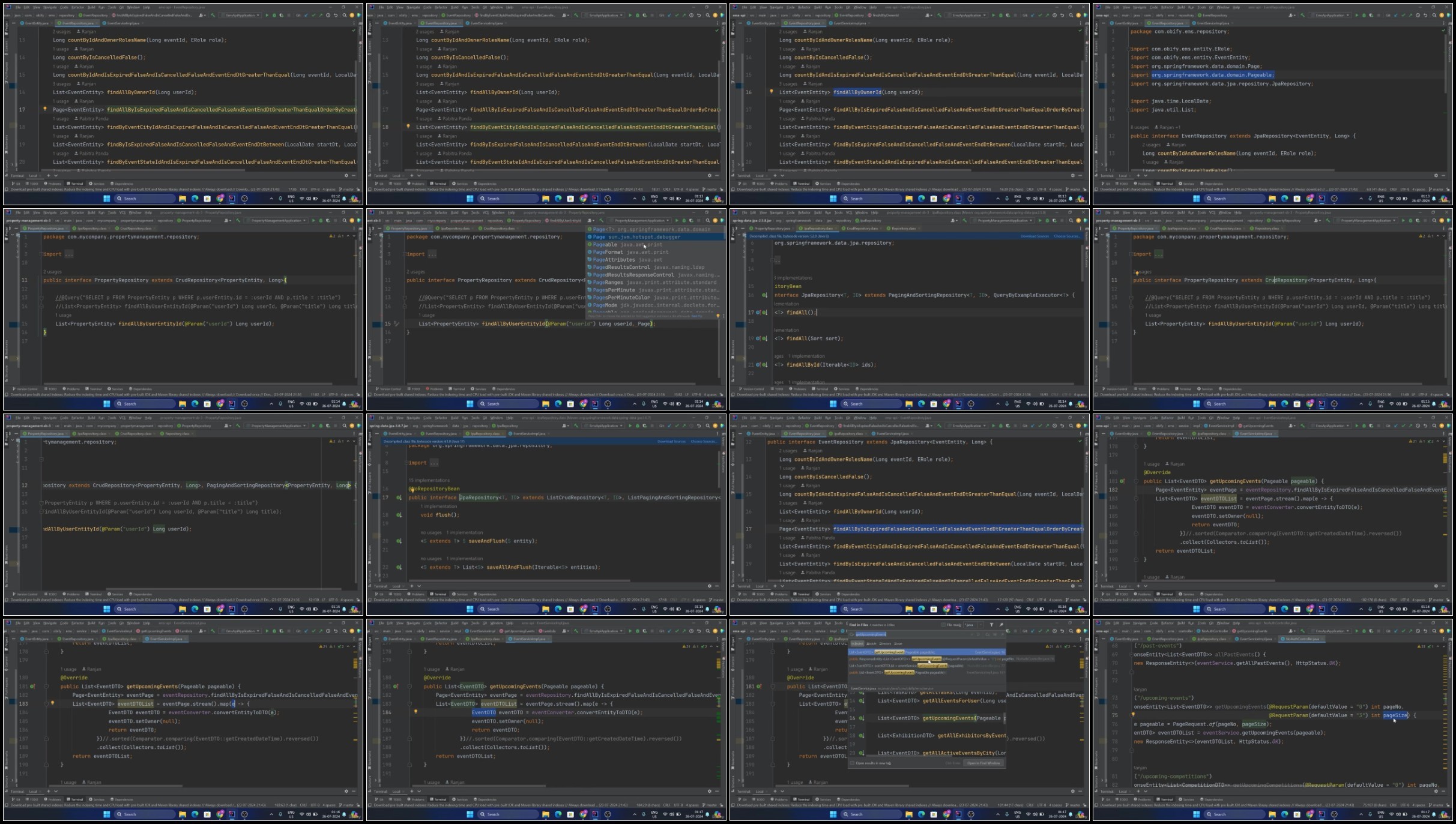This screenshot has height=824, width=1456.
Task: Click green Run icon beside PropertyManagementApplication in completion popup frame
Action: [x=677, y=220]
